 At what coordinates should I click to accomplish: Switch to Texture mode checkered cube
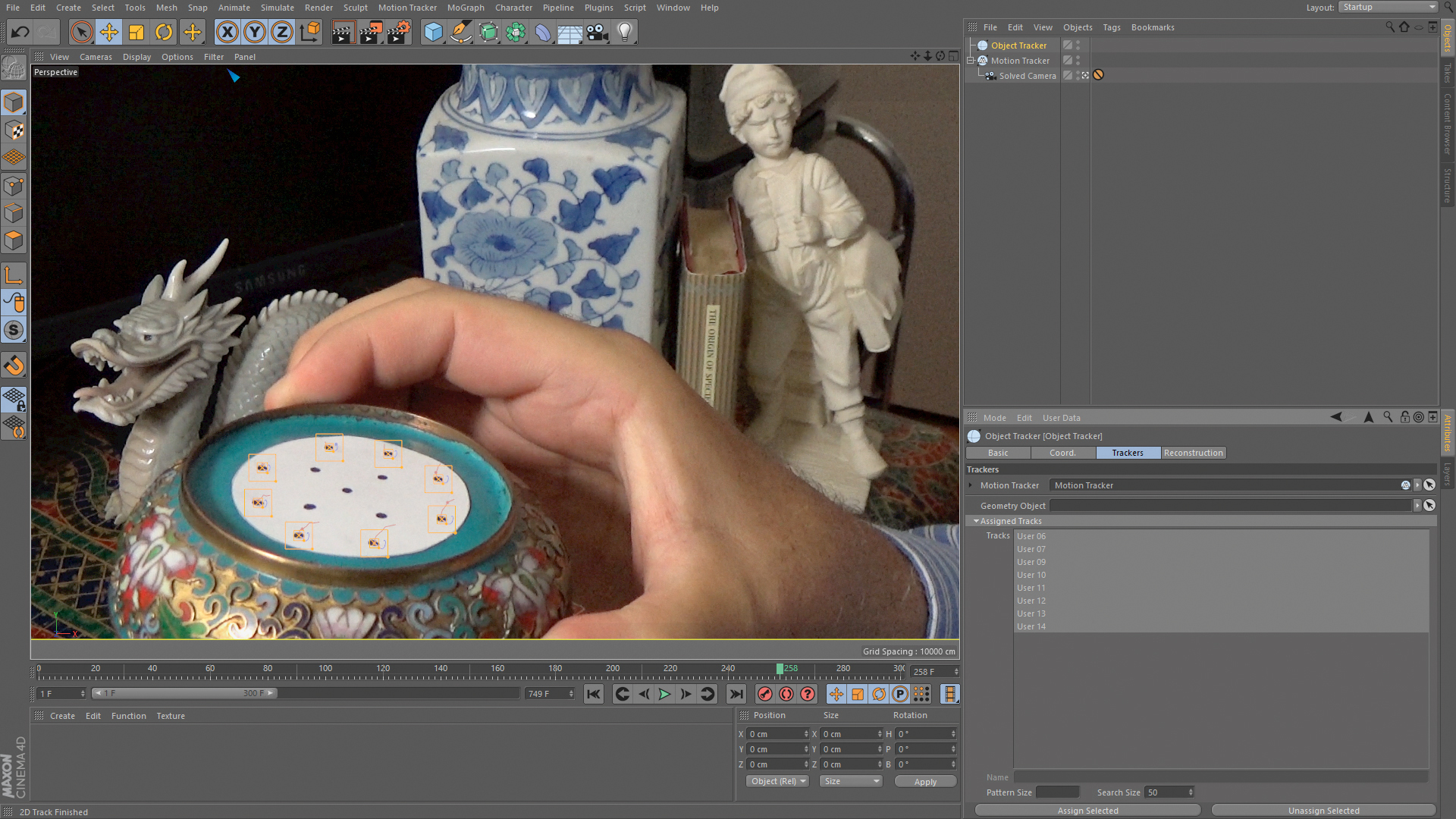pos(14,130)
